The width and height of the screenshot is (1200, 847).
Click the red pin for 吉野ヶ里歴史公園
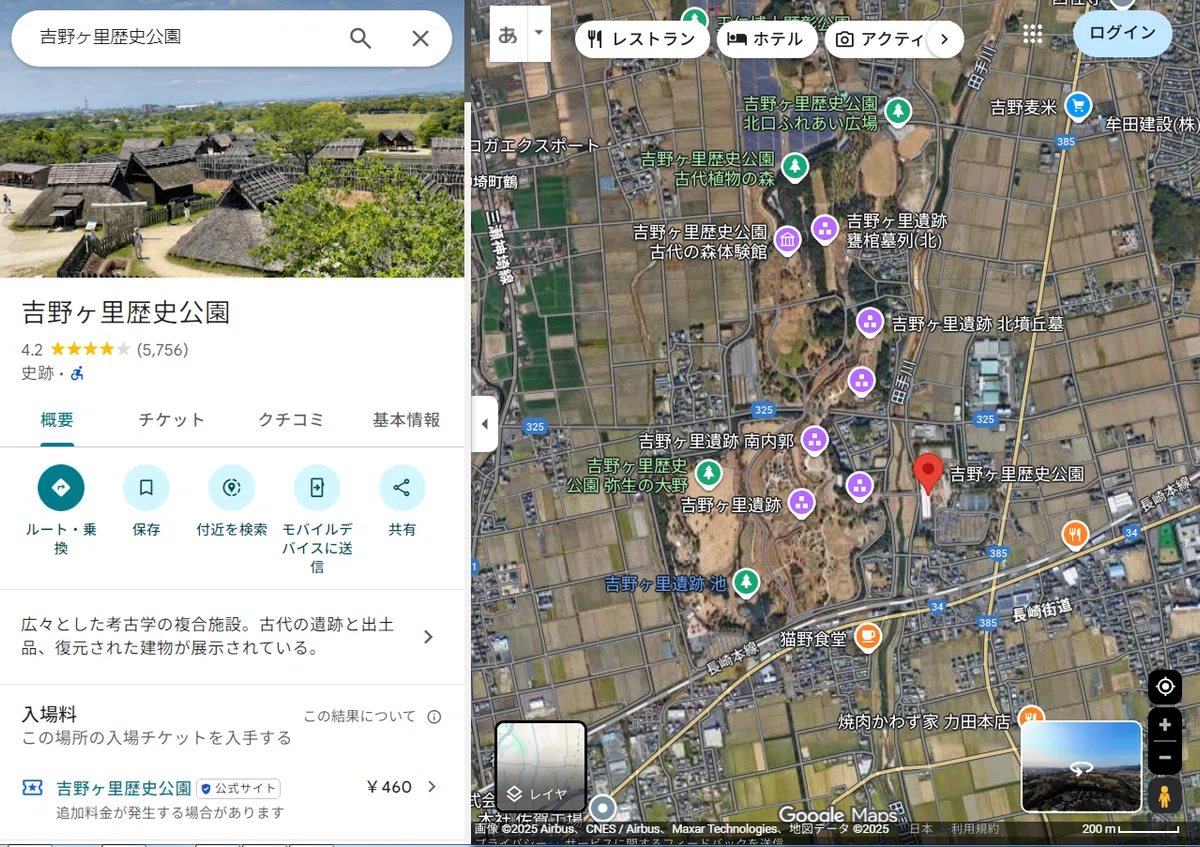point(928,473)
